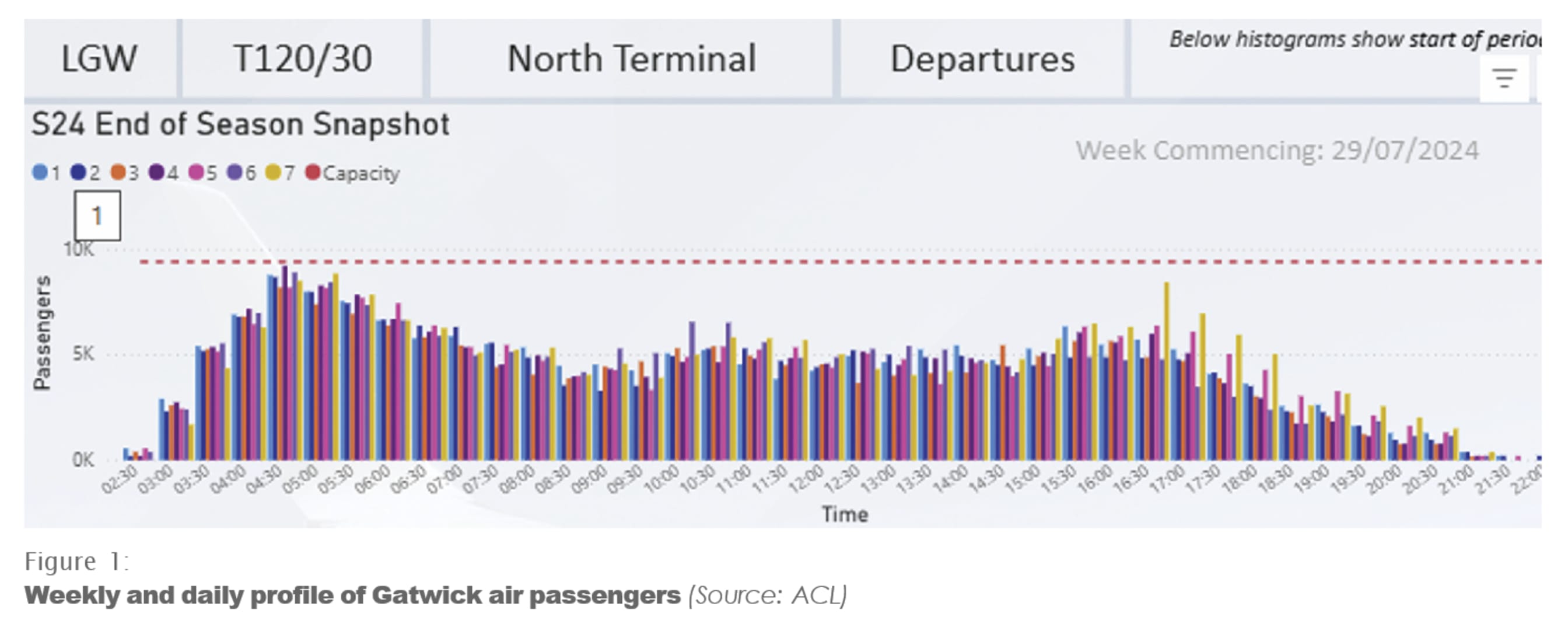
Task: Click the Week Commencing 29/07/2024 text
Action: pyautogui.click(x=1277, y=151)
